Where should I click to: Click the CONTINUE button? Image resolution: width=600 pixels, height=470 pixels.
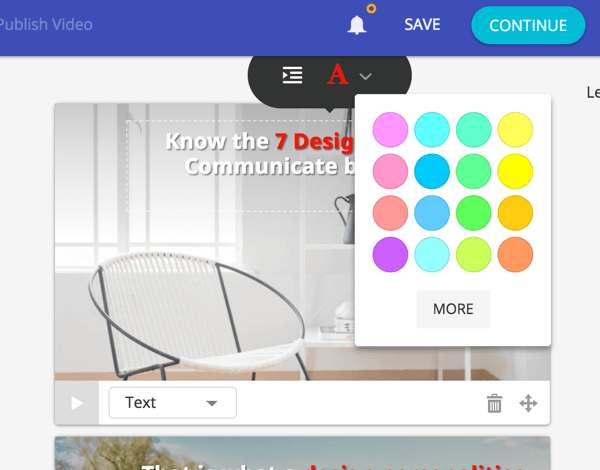click(528, 25)
